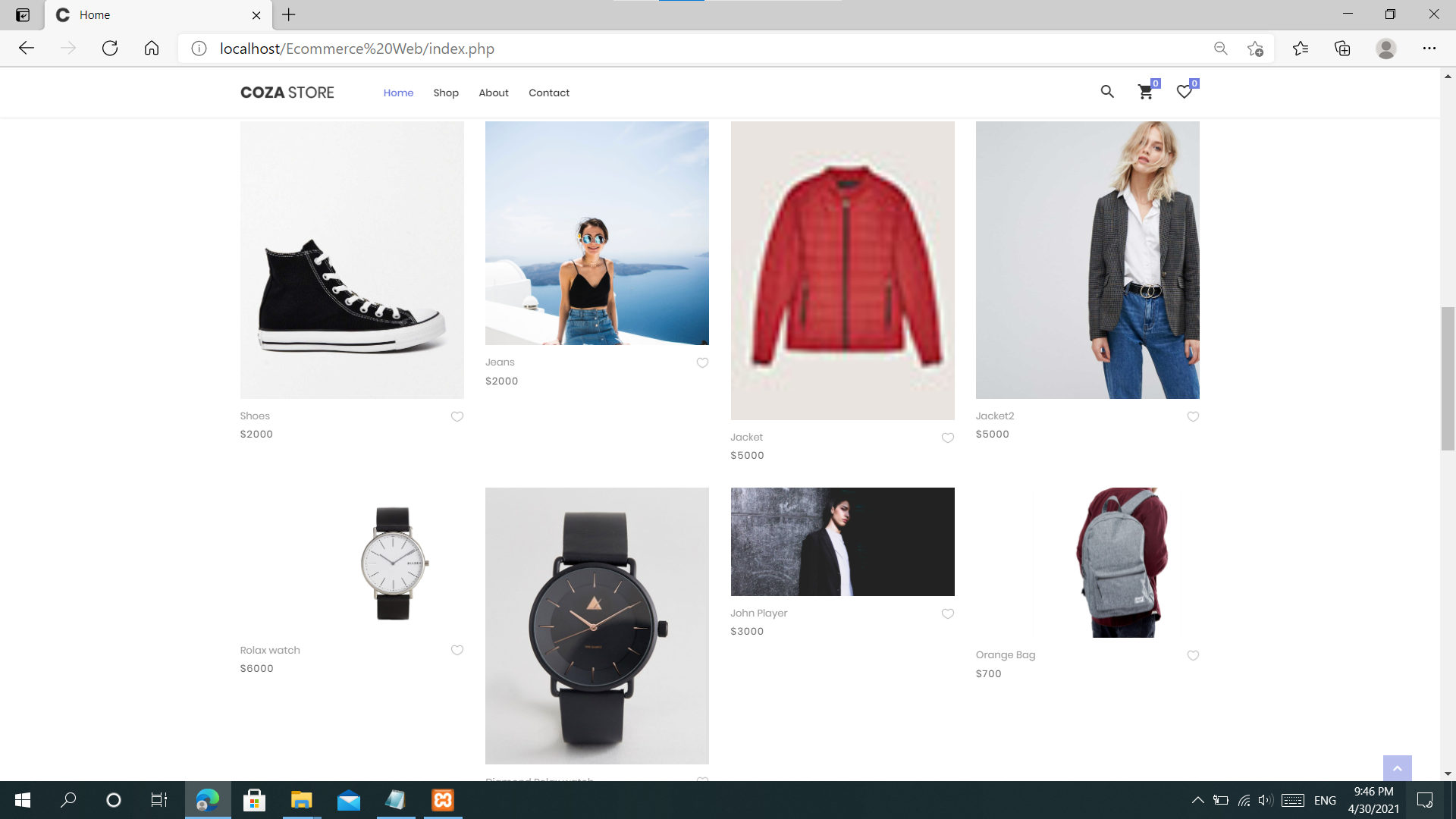
Task: Open the Windows Start menu
Action: pos(23,800)
